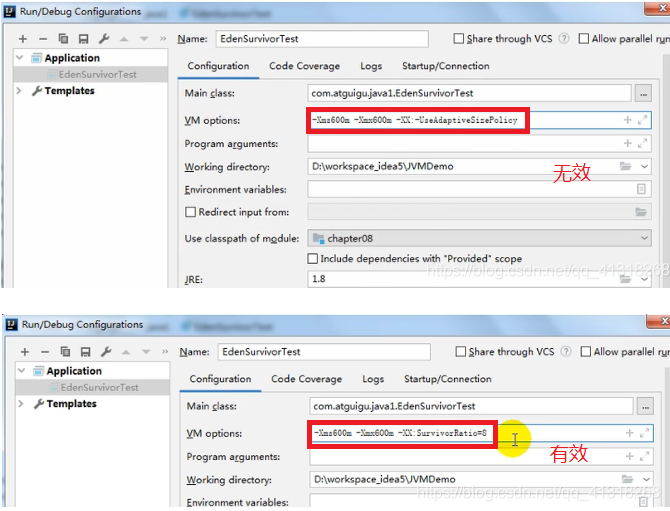Click the Move up arrow icon in lower dialog
Screen dimensions: 670x511
(126, 352)
